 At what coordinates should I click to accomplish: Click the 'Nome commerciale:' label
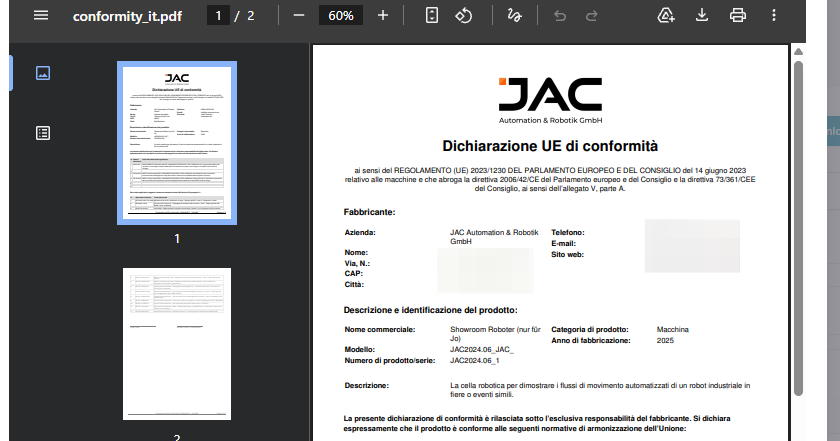380,330
